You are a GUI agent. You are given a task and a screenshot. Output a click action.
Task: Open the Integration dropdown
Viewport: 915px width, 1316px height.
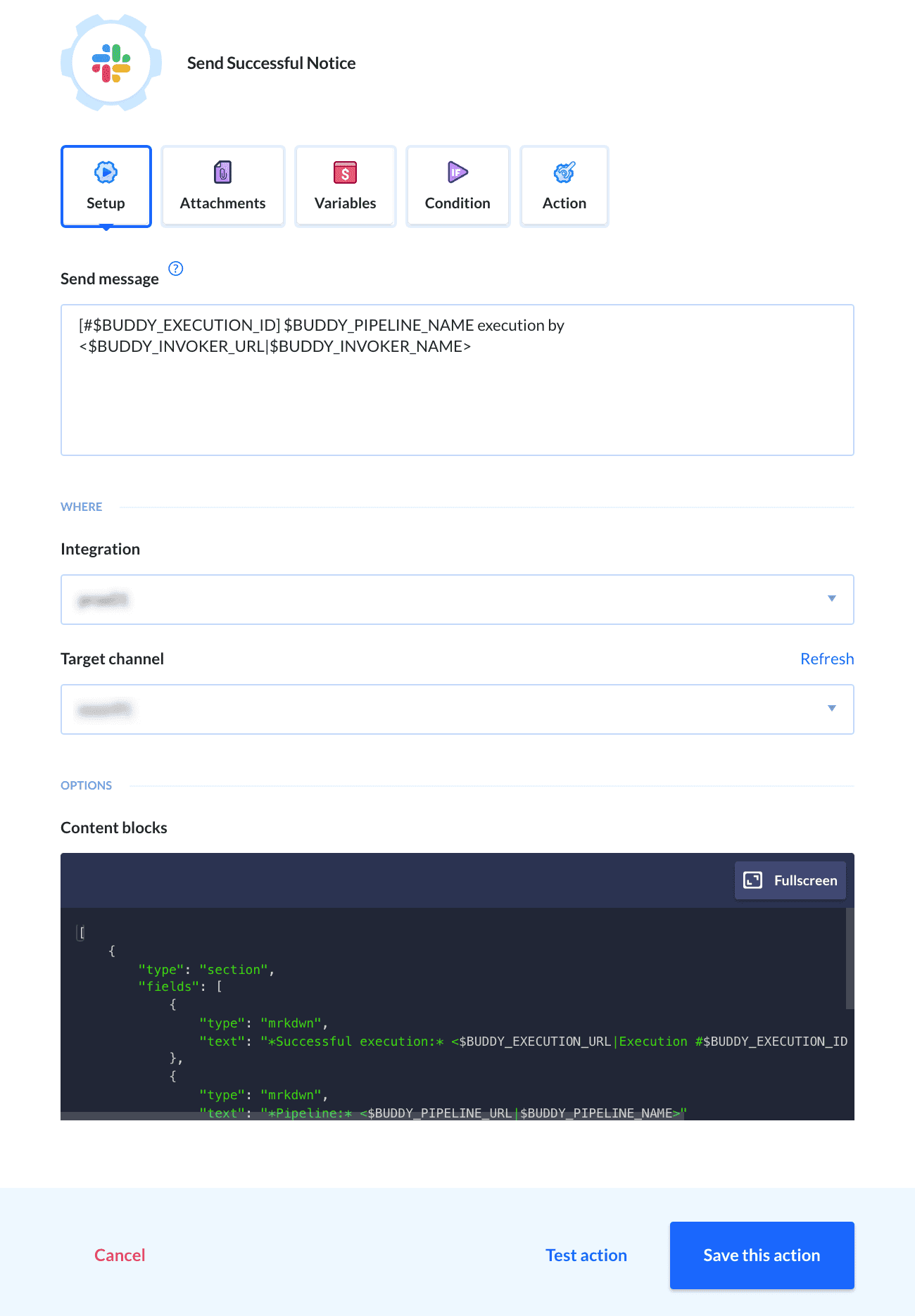pyautogui.click(x=458, y=600)
